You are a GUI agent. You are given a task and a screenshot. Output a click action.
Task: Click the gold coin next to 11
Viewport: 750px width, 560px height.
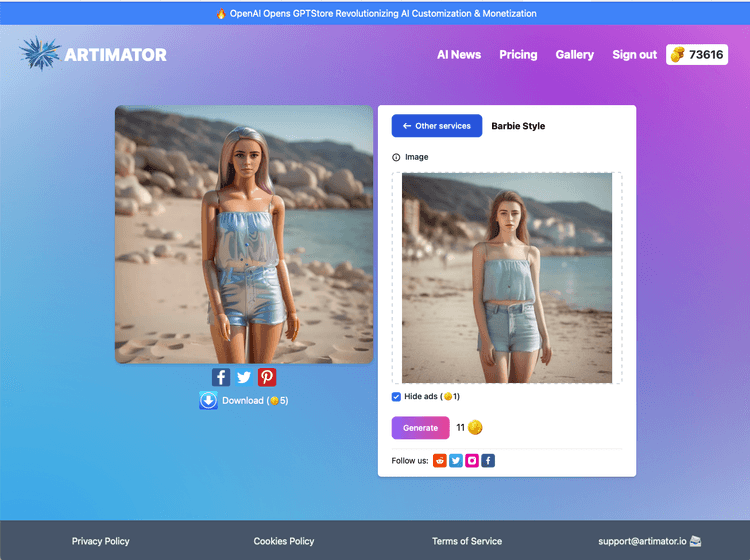click(475, 428)
